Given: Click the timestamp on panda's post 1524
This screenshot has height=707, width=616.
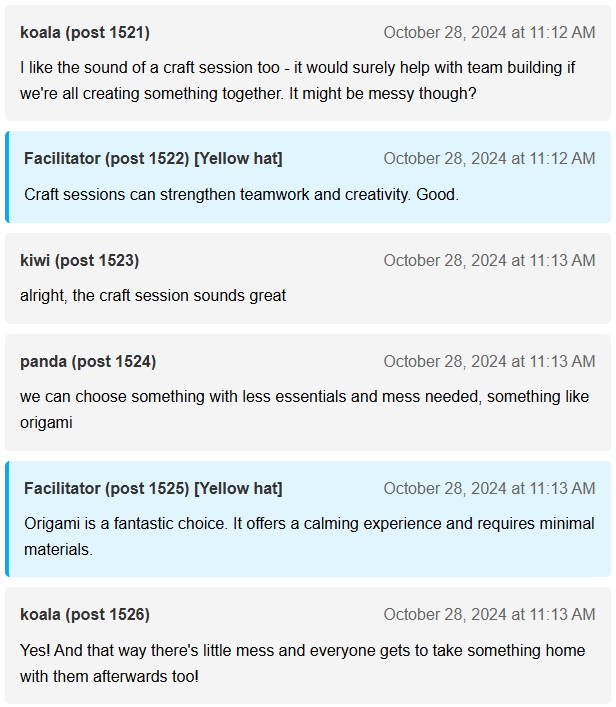Looking at the screenshot, I should [x=489, y=362].
